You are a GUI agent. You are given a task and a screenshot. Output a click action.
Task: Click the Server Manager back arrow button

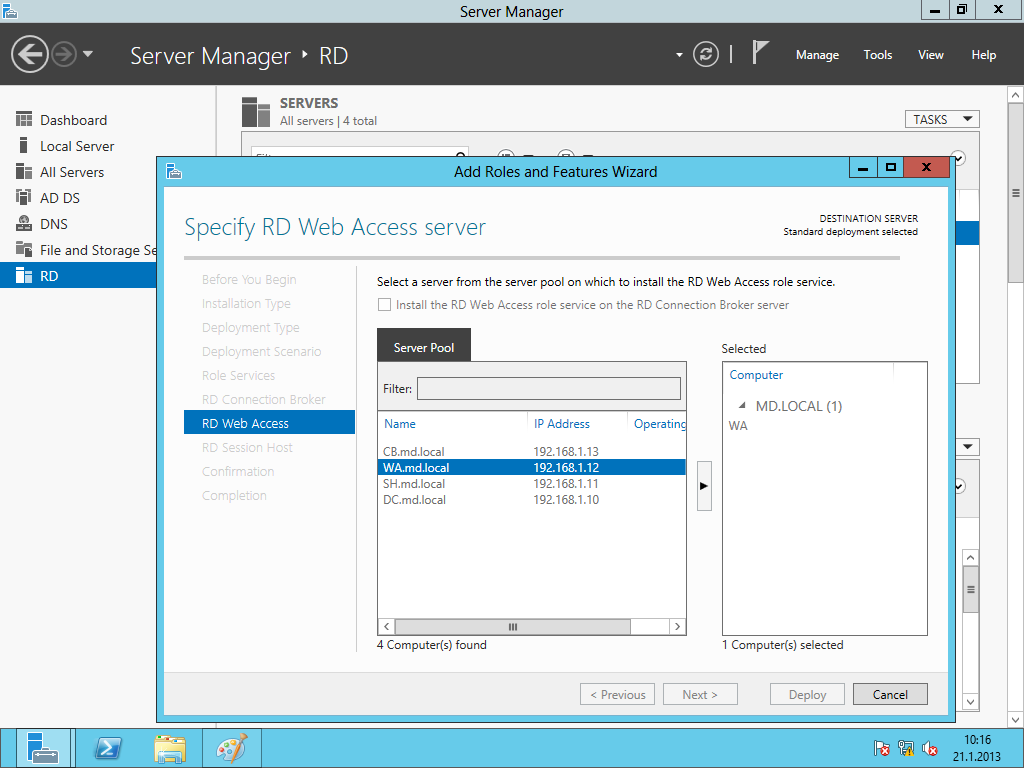31,54
